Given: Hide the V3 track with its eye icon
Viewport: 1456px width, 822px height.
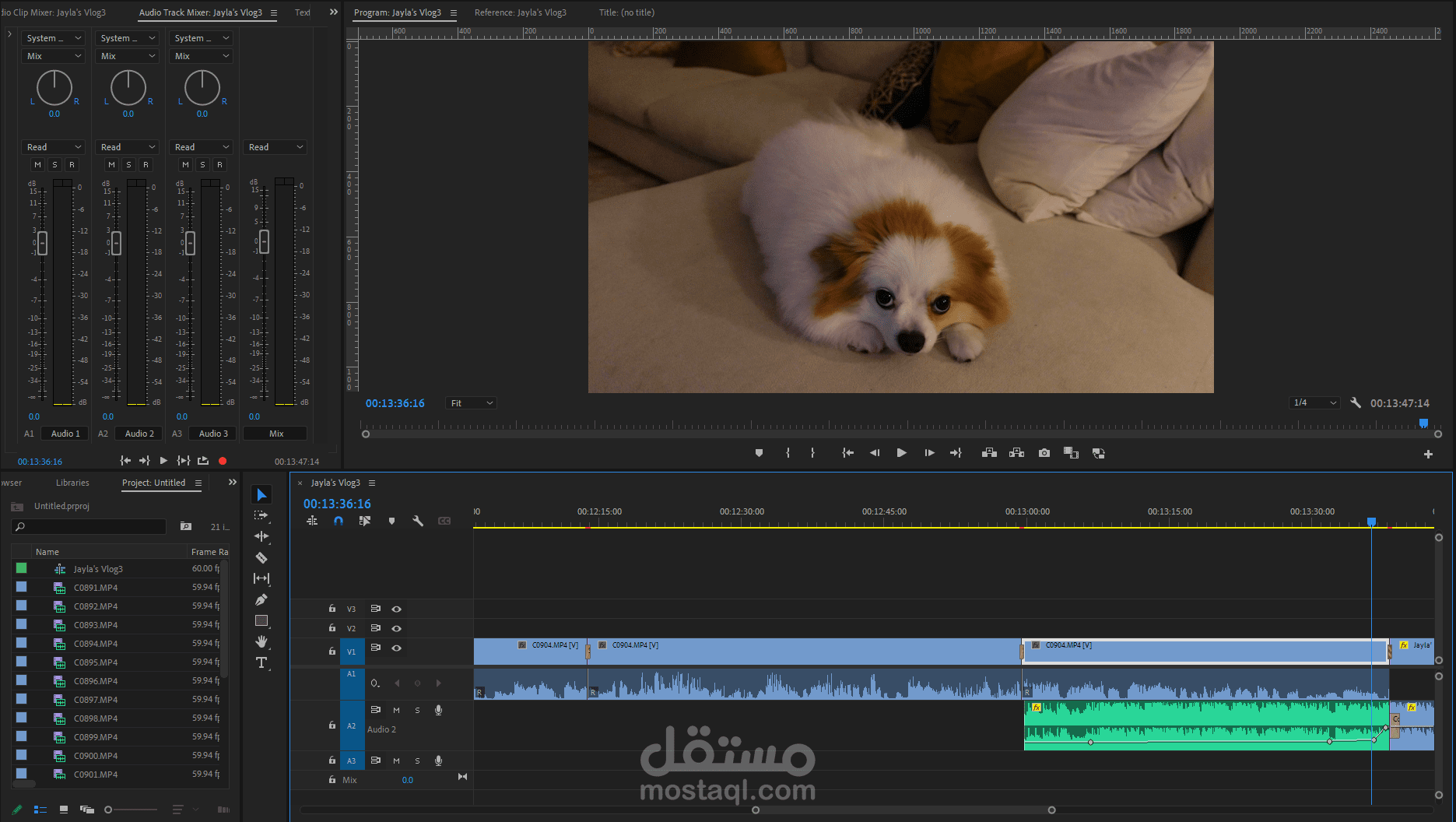Looking at the screenshot, I should 396,609.
